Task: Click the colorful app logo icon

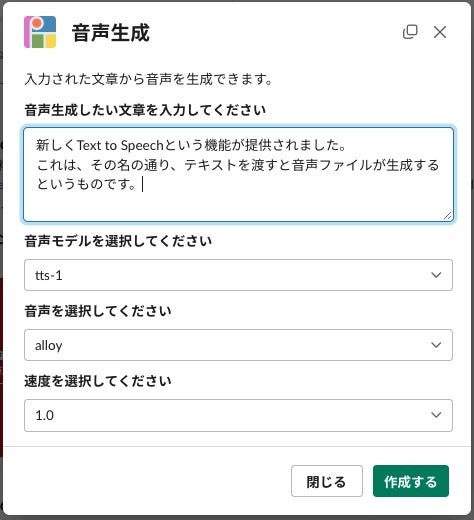Action: 40,32
